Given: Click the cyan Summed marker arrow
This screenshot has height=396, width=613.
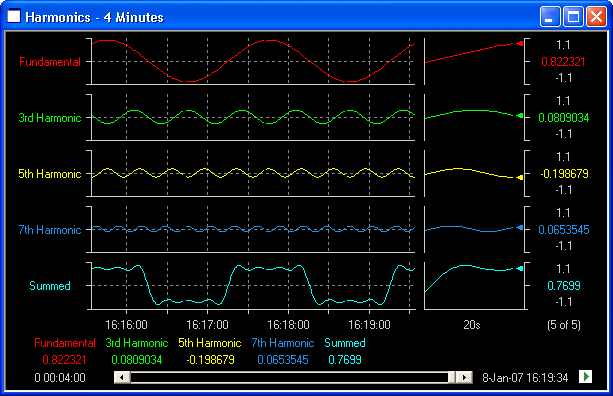Looking at the screenshot, I should 520,268.
